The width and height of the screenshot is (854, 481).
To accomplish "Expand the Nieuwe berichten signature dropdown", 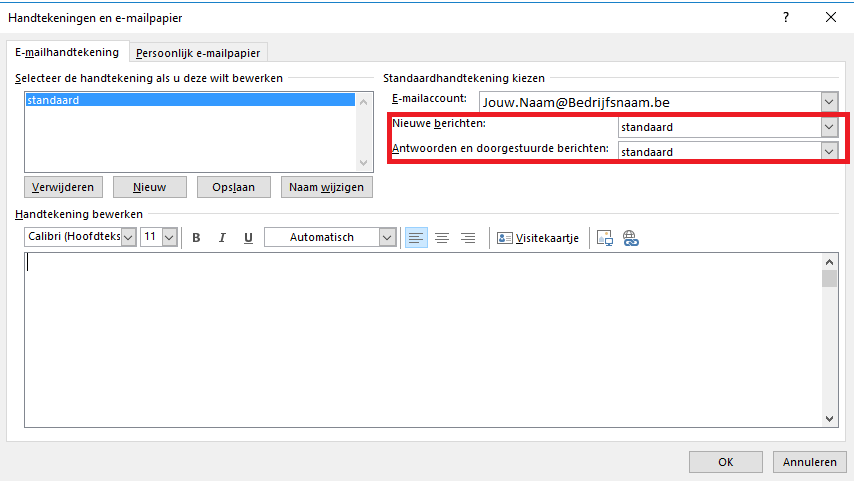I will [x=829, y=127].
